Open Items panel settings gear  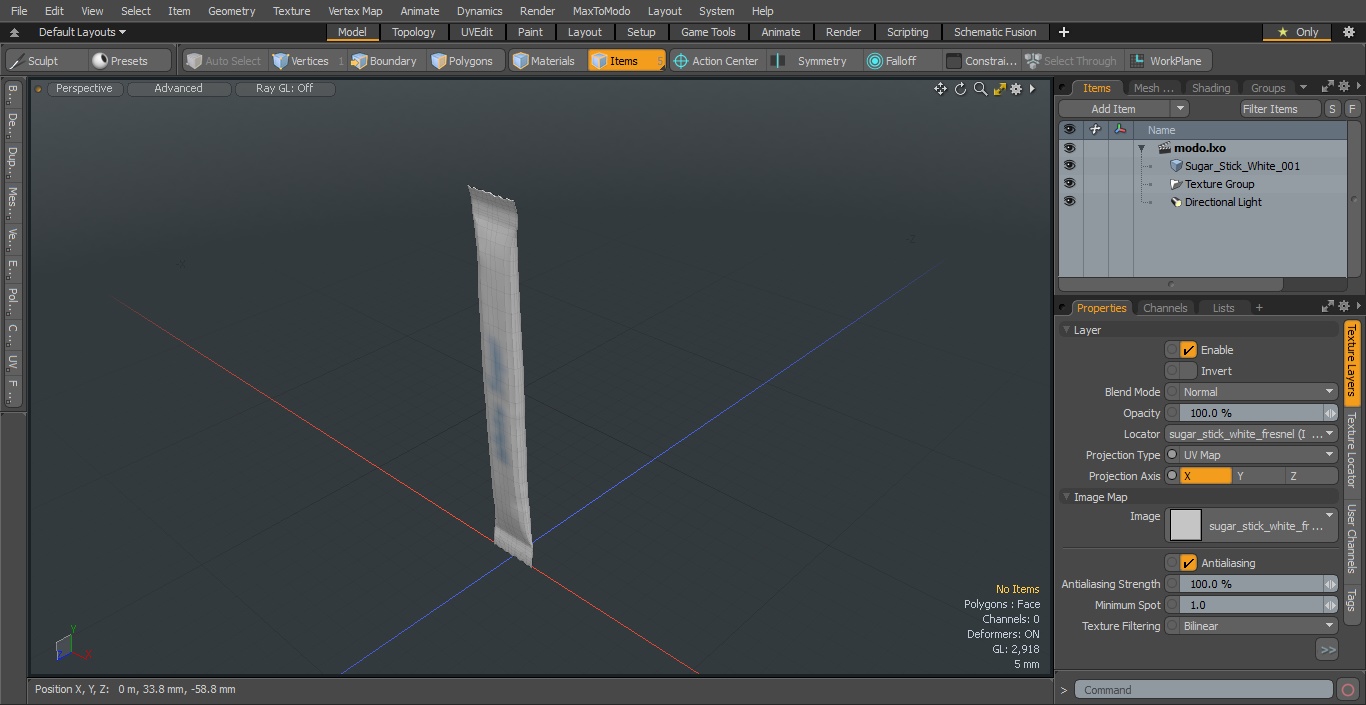[x=1344, y=87]
